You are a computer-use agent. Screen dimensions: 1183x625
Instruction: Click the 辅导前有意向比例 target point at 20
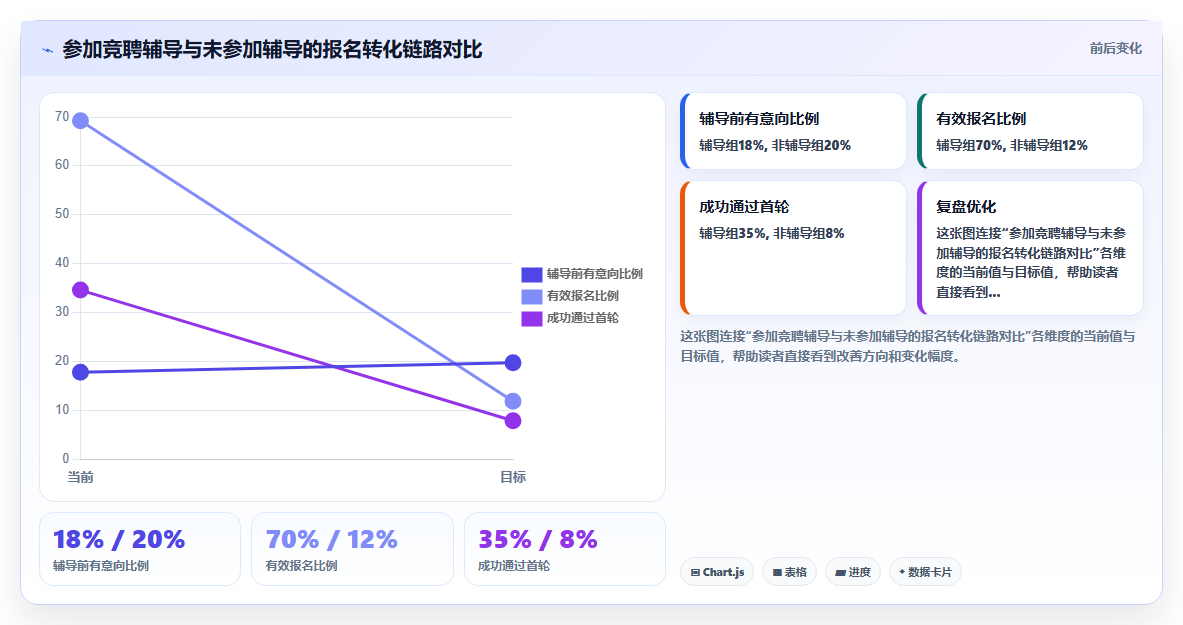pyautogui.click(x=512, y=362)
